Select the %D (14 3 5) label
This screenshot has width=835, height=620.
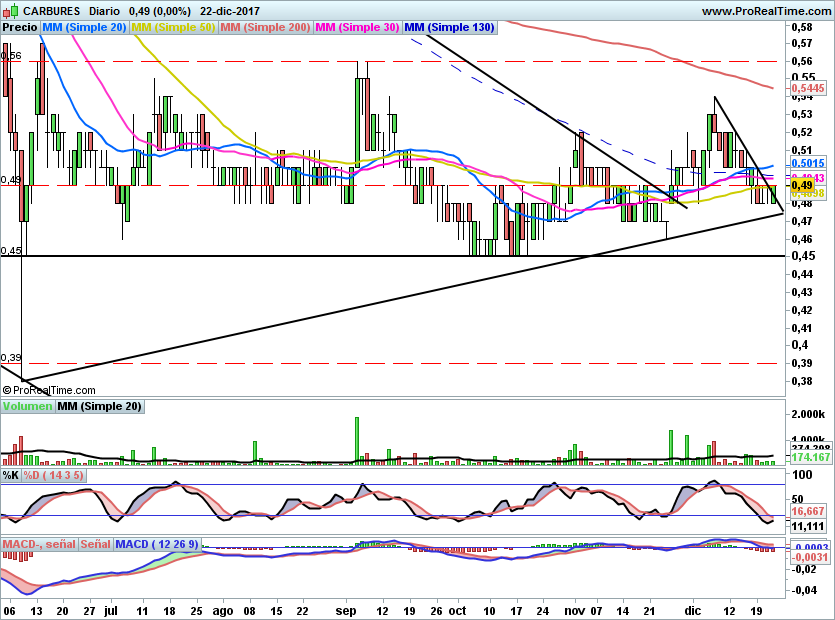pyautogui.click(x=54, y=476)
